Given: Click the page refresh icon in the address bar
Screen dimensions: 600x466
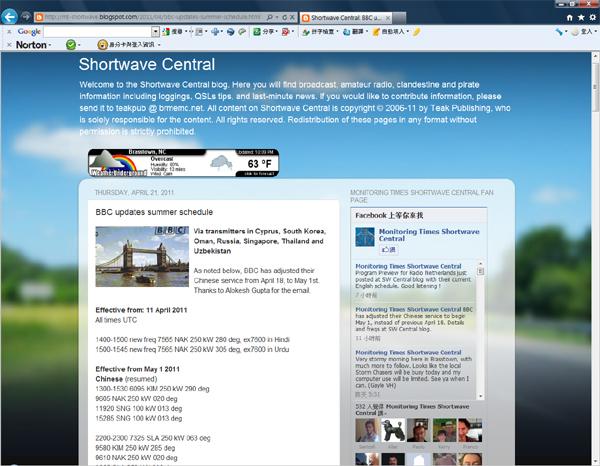Looking at the screenshot, I should pyautogui.click(x=284, y=17).
